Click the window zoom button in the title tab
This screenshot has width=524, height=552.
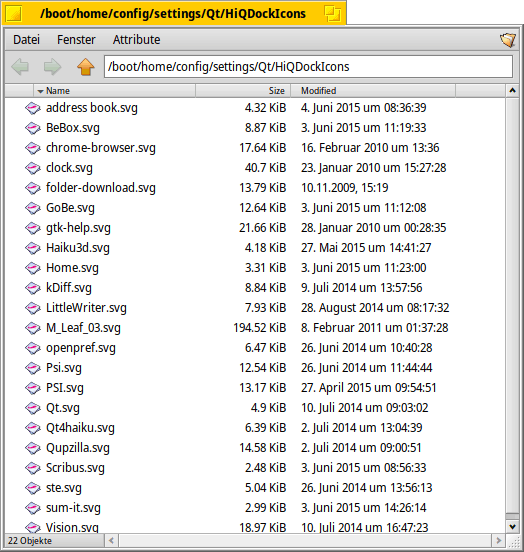pyautogui.click(x=333, y=14)
